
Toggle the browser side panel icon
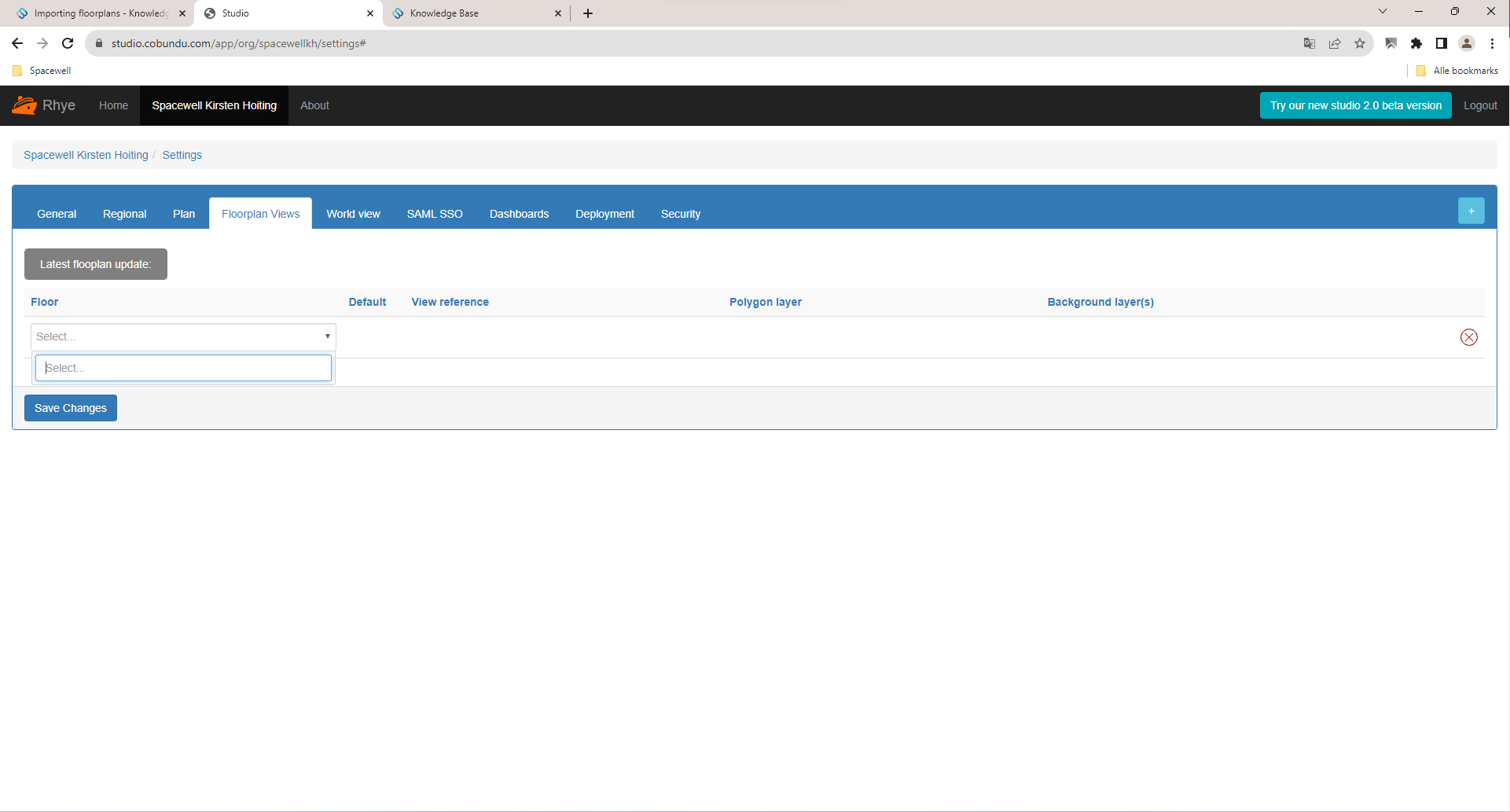[x=1442, y=43]
